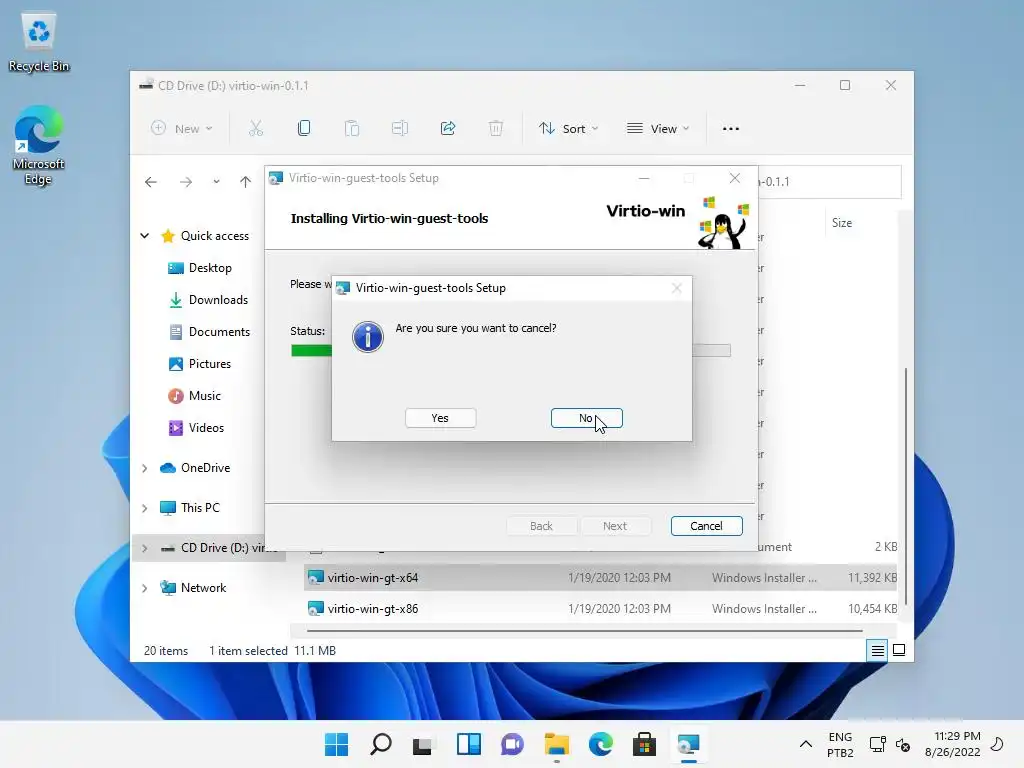Viewport: 1024px width, 768px height.
Task: Expand the OneDrive tree node
Action: (145, 468)
